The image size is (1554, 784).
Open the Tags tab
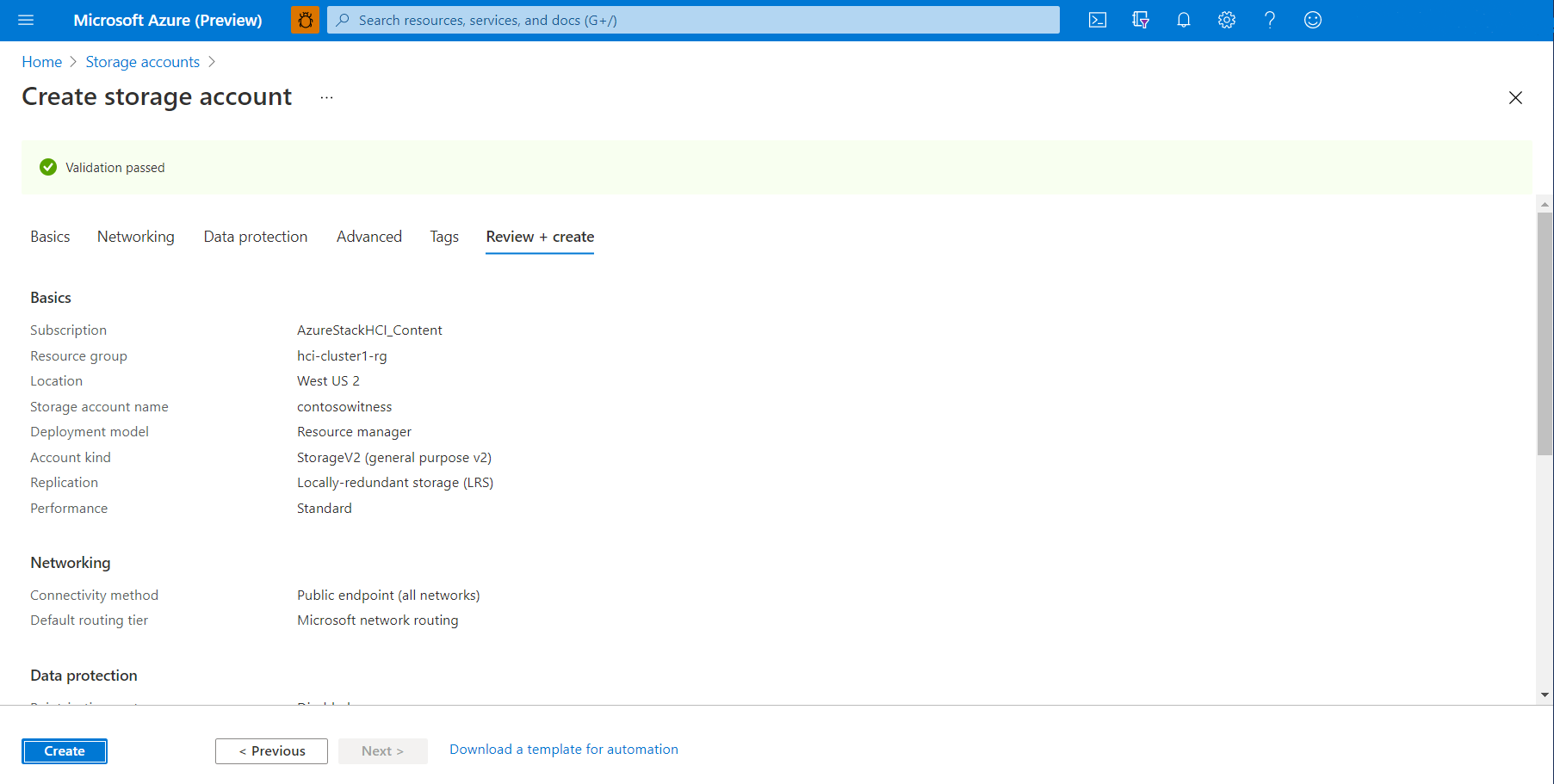(443, 236)
